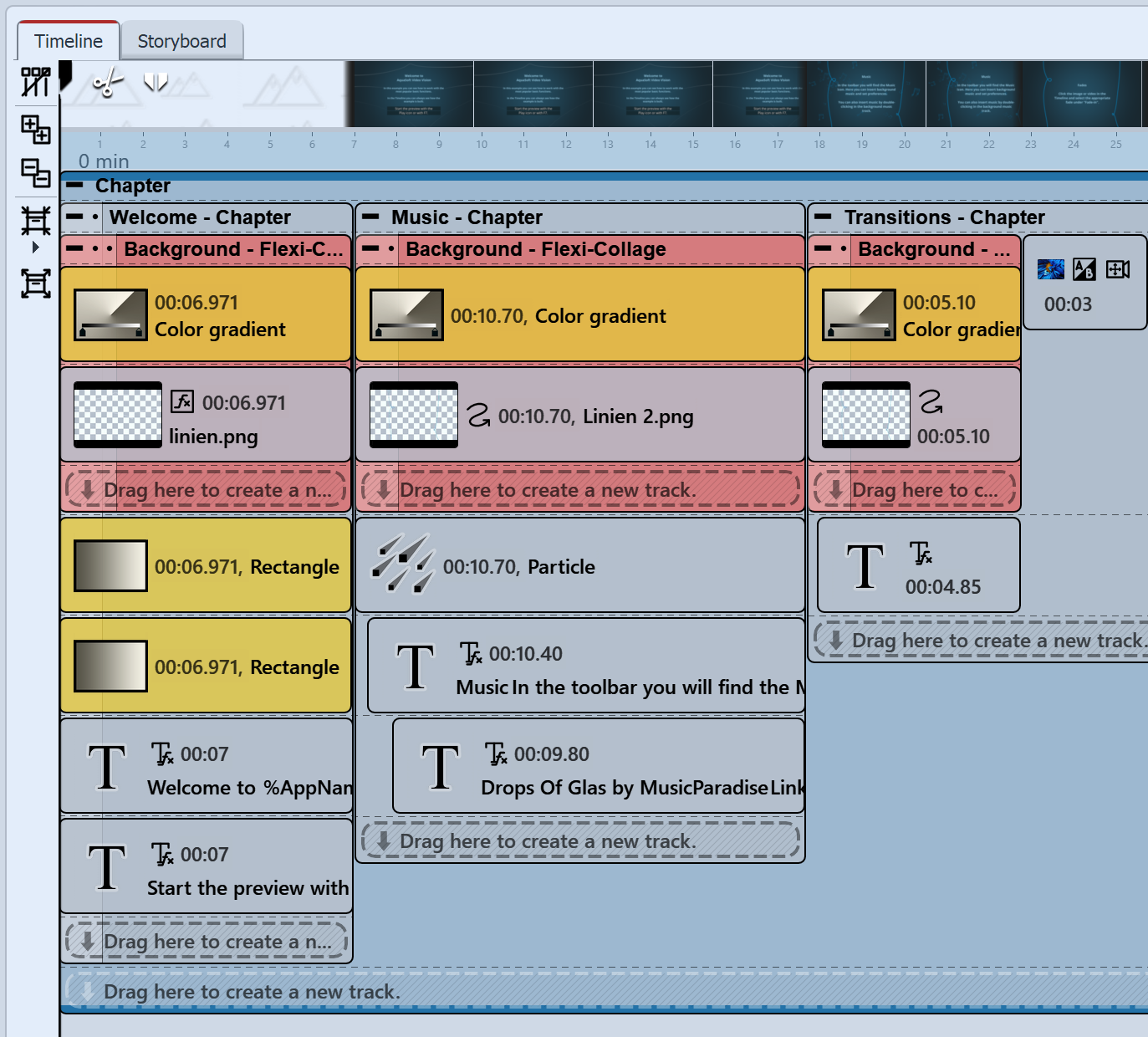The width and height of the screenshot is (1148, 1037).
Task: Click the double-minus collapse all tracks icon
Action: coord(36,173)
